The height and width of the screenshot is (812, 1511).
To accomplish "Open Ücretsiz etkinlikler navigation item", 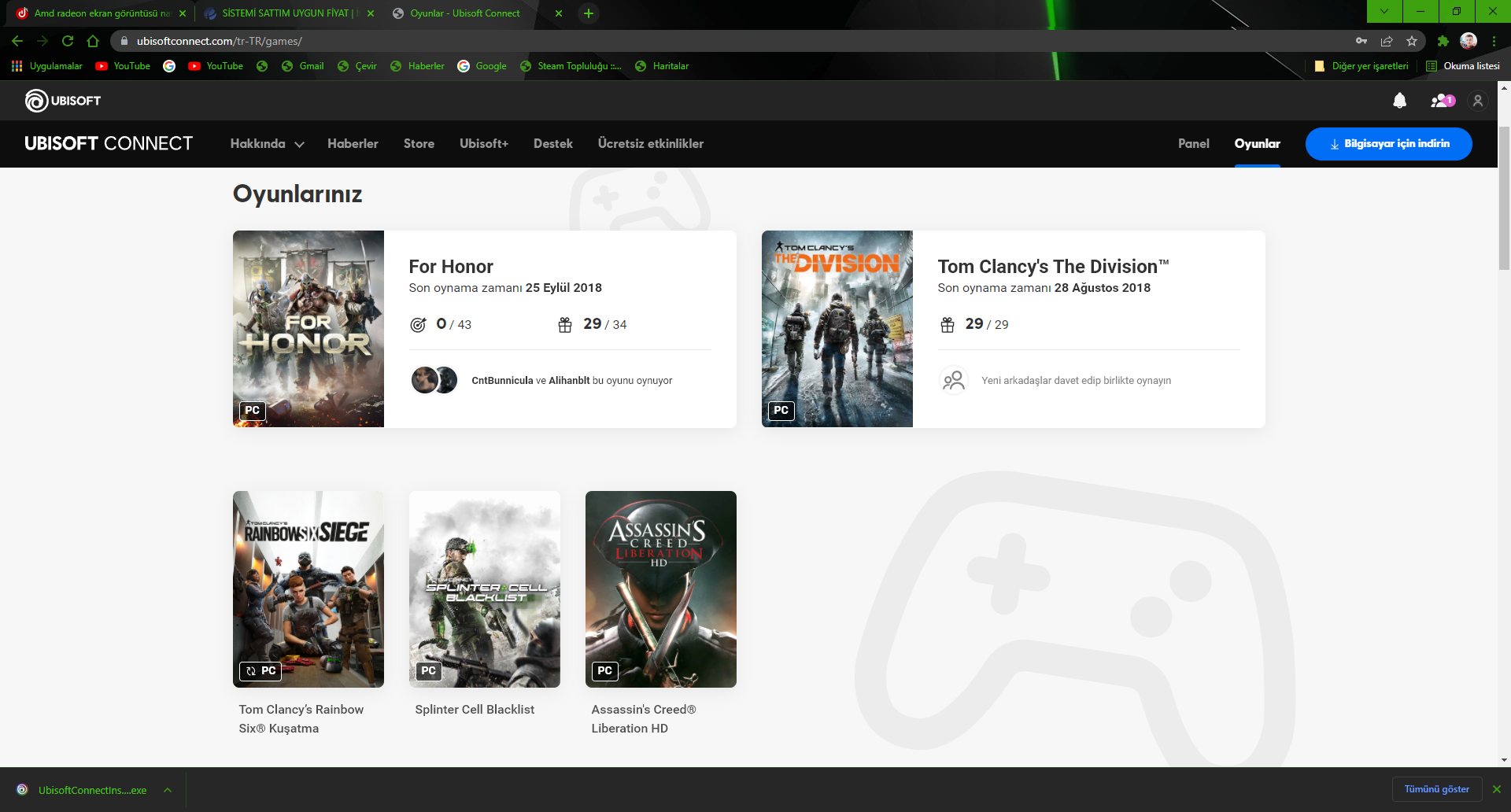I will point(651,144).
